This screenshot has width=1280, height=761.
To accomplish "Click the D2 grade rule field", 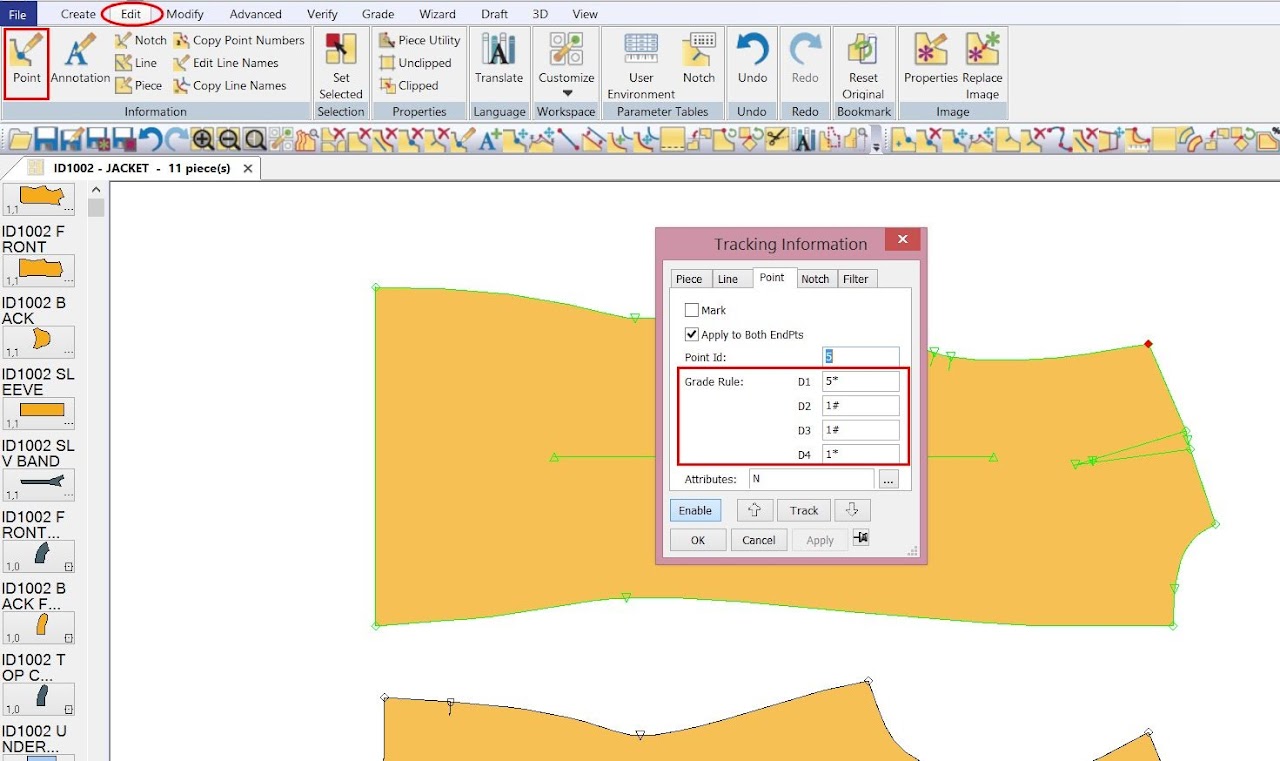I will pos(861,405).
